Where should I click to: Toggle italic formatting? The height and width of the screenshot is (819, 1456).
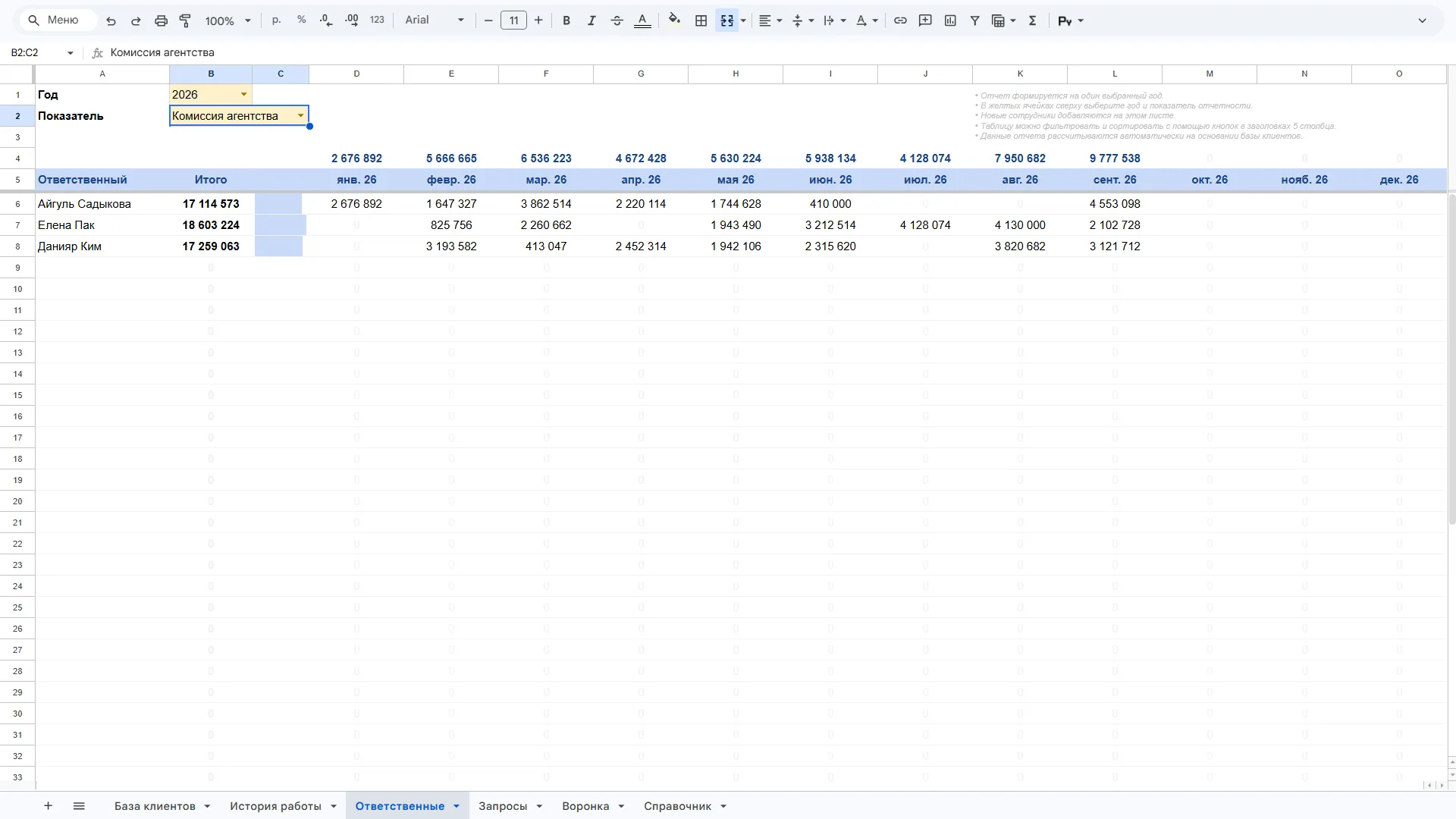[591, 20]
